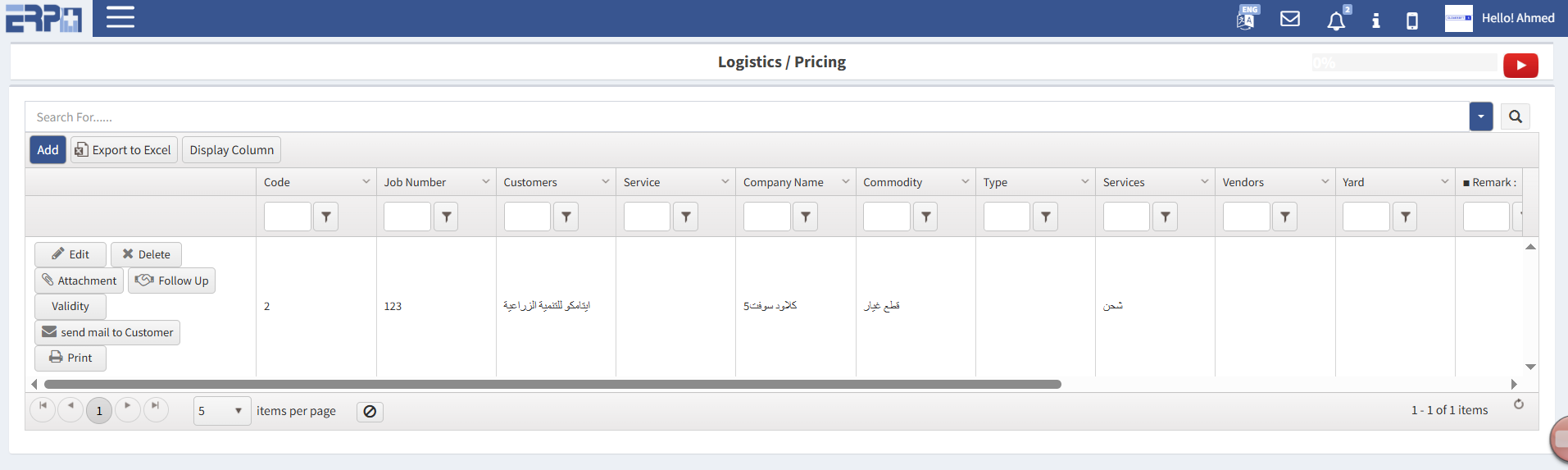Switch language using the ENG icon
Screen dimensions: 1568x470
1247,17
